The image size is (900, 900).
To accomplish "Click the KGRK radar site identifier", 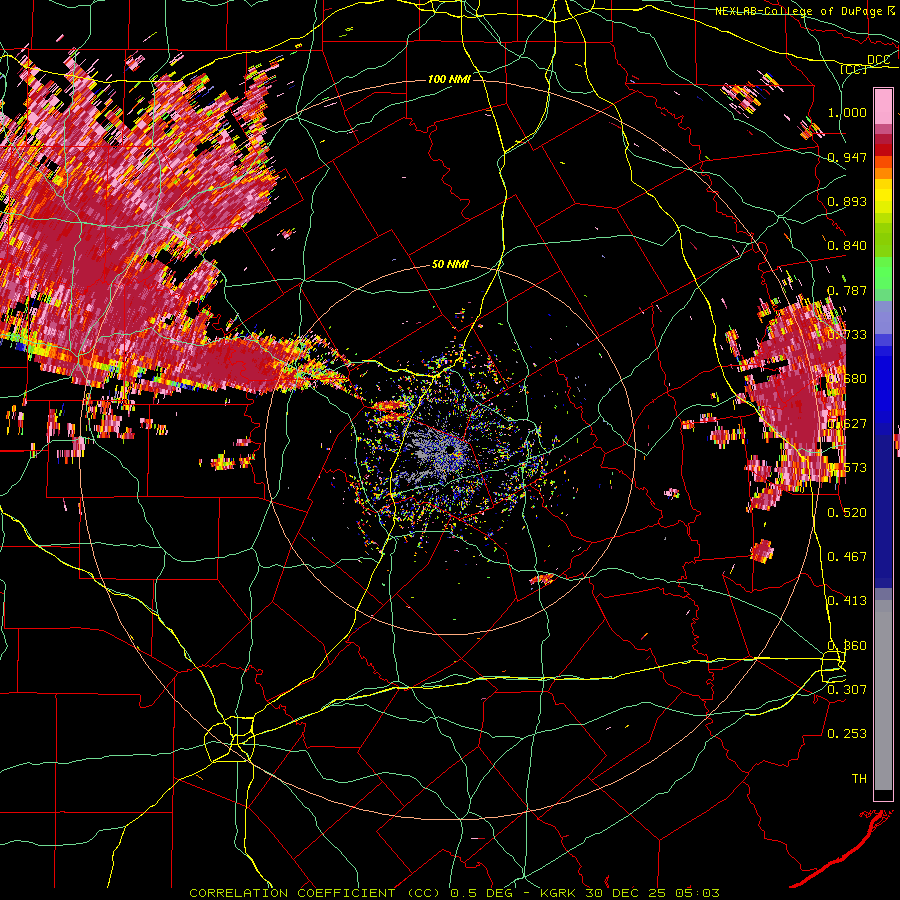I will [560, 893].
